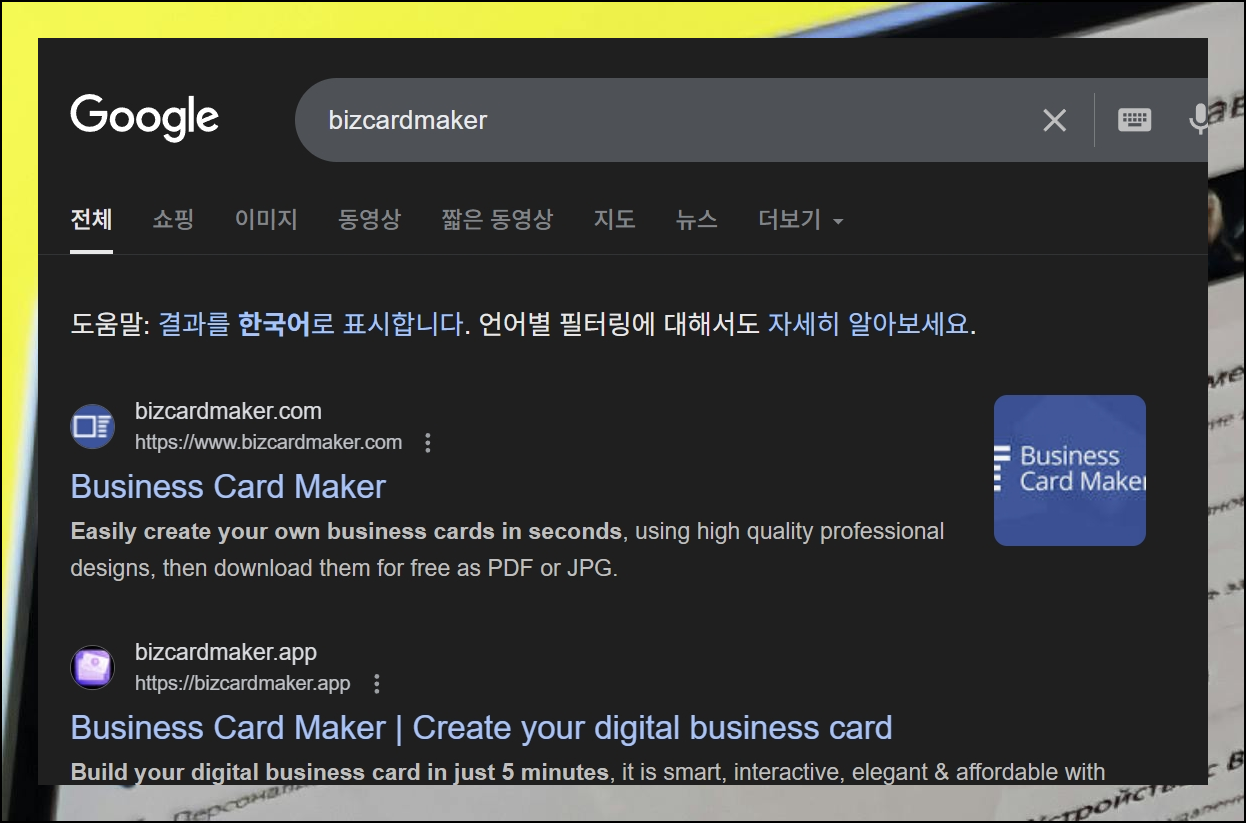Click the 자세히 알아보세요 link
1246x823 pixels.
(x=868, y=324)
